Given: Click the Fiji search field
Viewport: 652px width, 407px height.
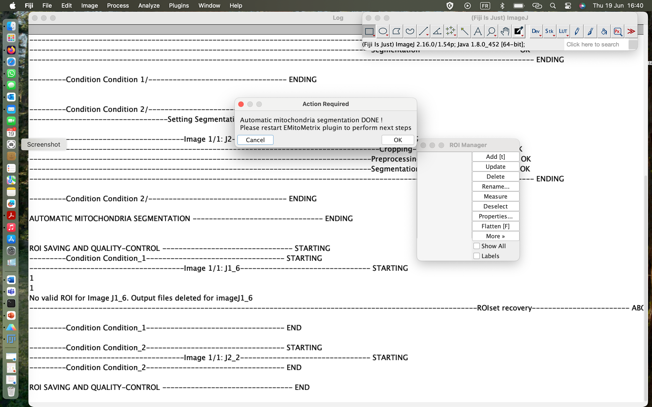Looking at the screenshot, I should (596, 44).
